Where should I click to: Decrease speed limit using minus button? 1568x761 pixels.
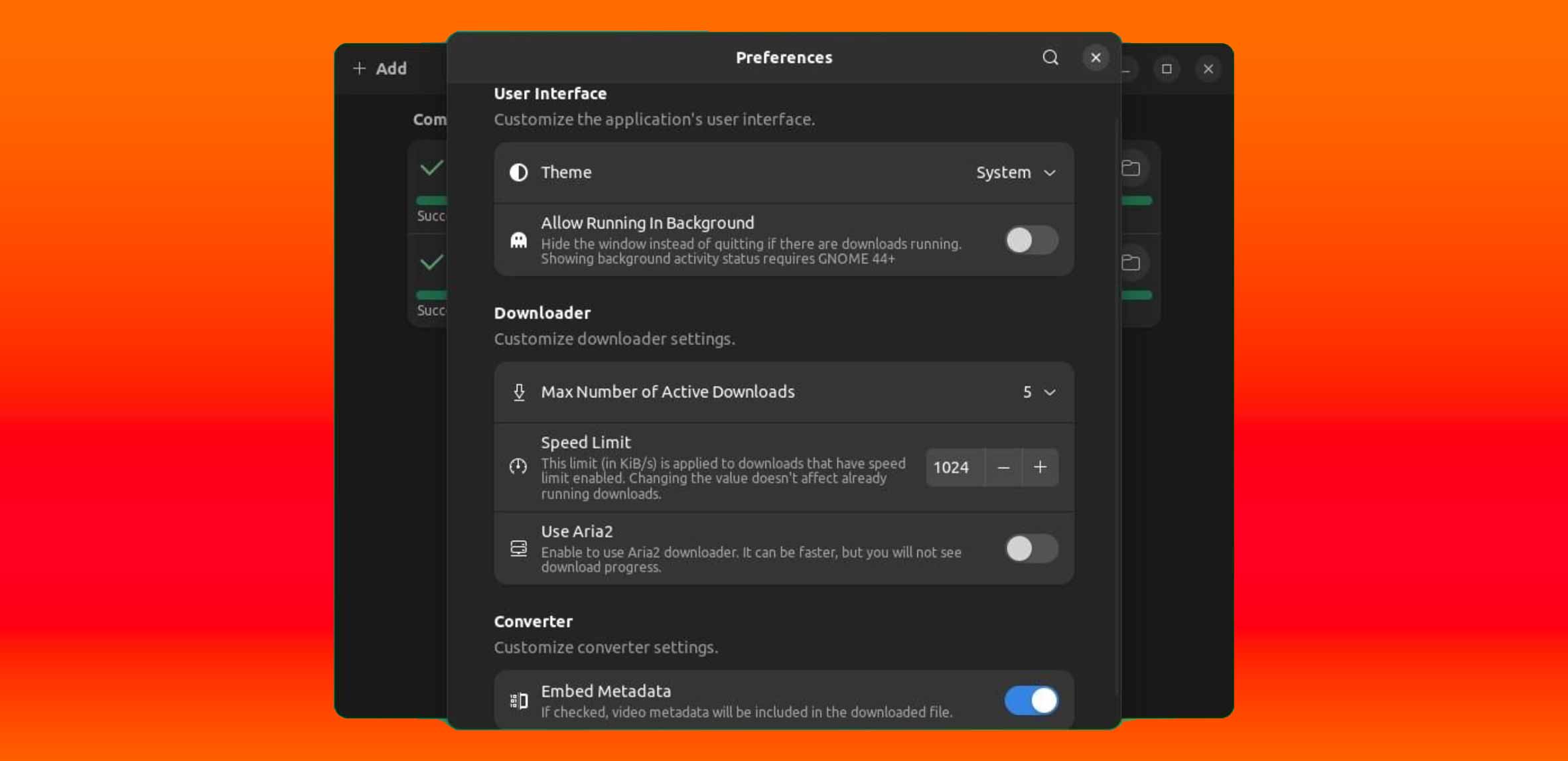tap(1003, 467)
